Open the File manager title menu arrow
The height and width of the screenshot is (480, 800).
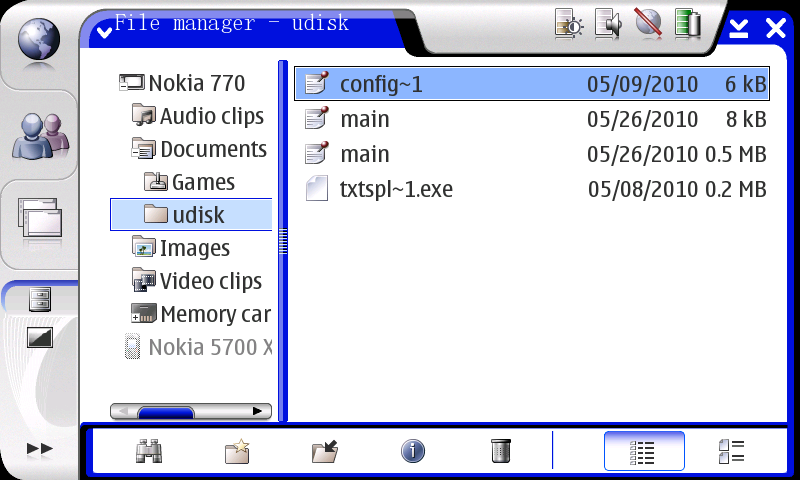tap(105, 31)
